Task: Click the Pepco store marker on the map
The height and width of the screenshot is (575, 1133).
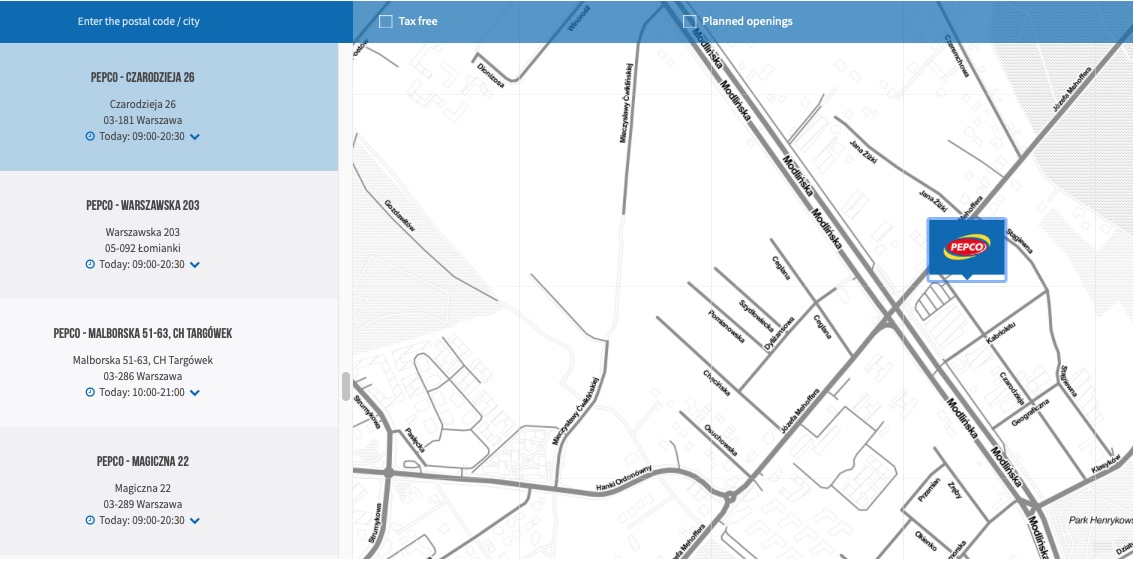Action: [x=966, y=249]
